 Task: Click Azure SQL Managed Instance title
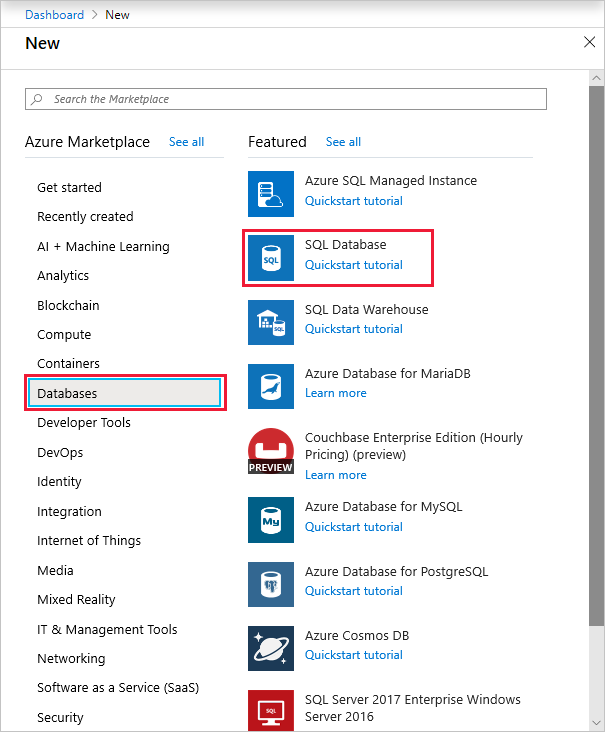(x=391, y=180)
